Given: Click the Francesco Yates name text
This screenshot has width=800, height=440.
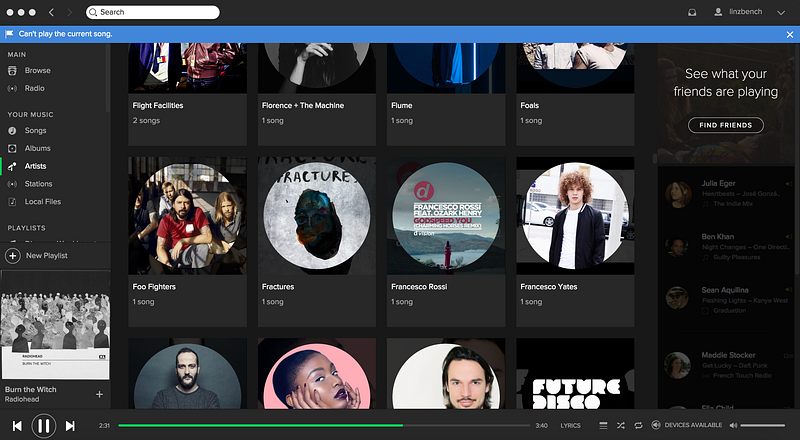Looking at the screenshot, I should tap(548, 287).
